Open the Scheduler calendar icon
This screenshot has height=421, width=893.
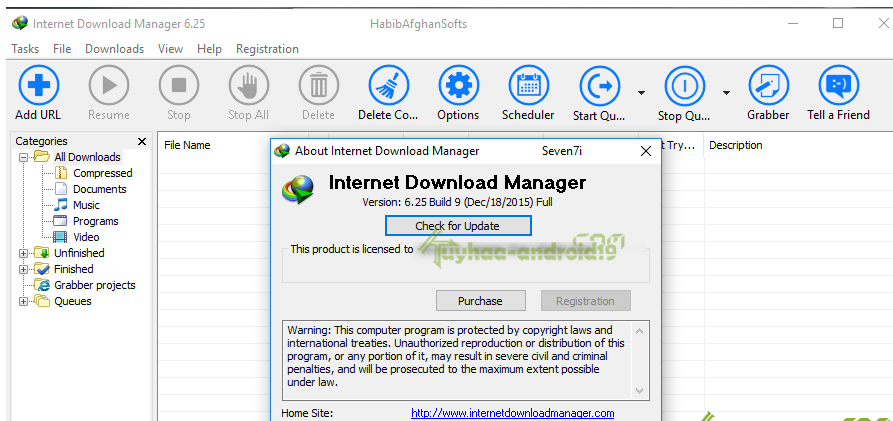(529, 85)
